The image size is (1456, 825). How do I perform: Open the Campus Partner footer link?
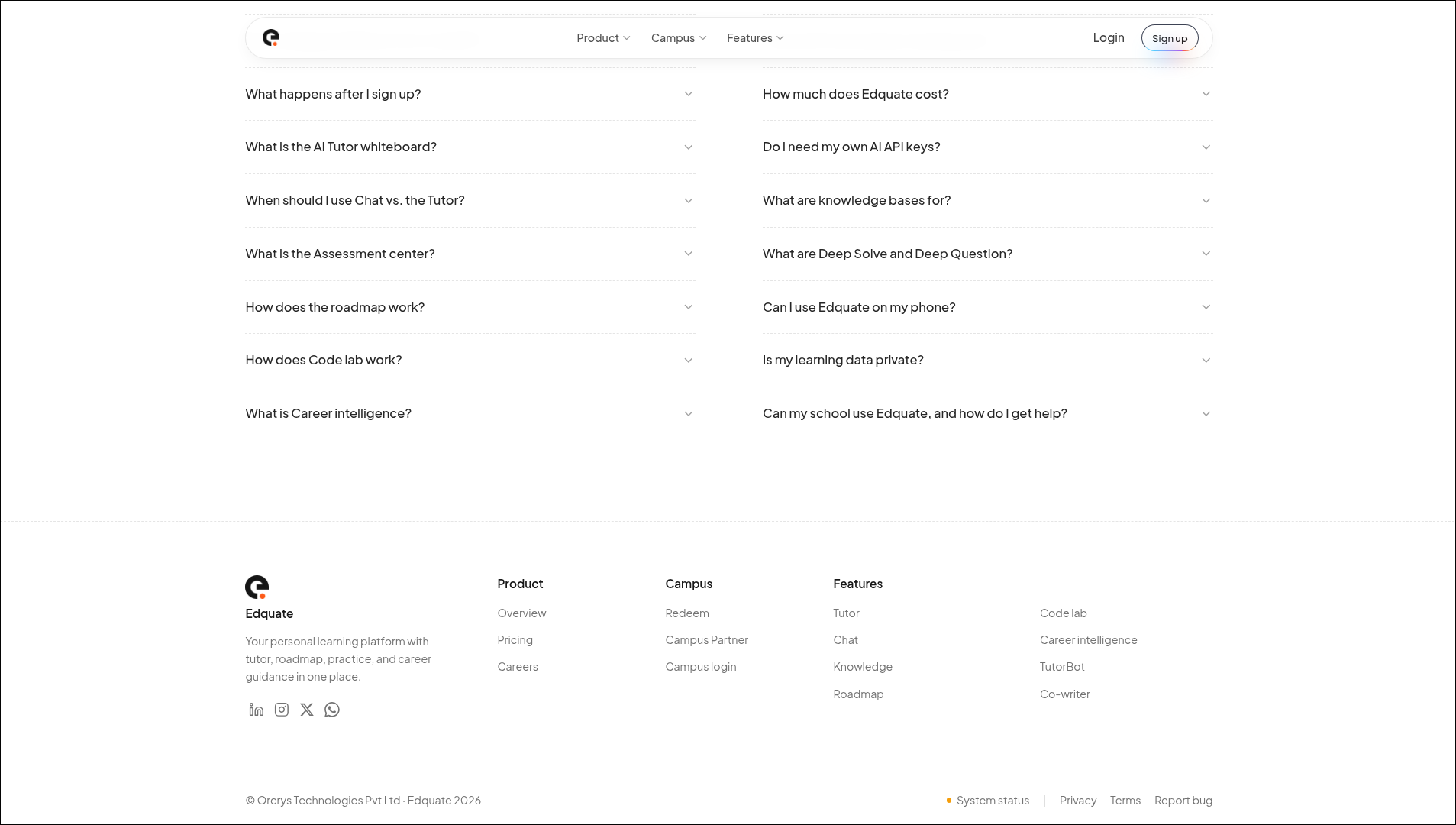(x=706, y=640)
